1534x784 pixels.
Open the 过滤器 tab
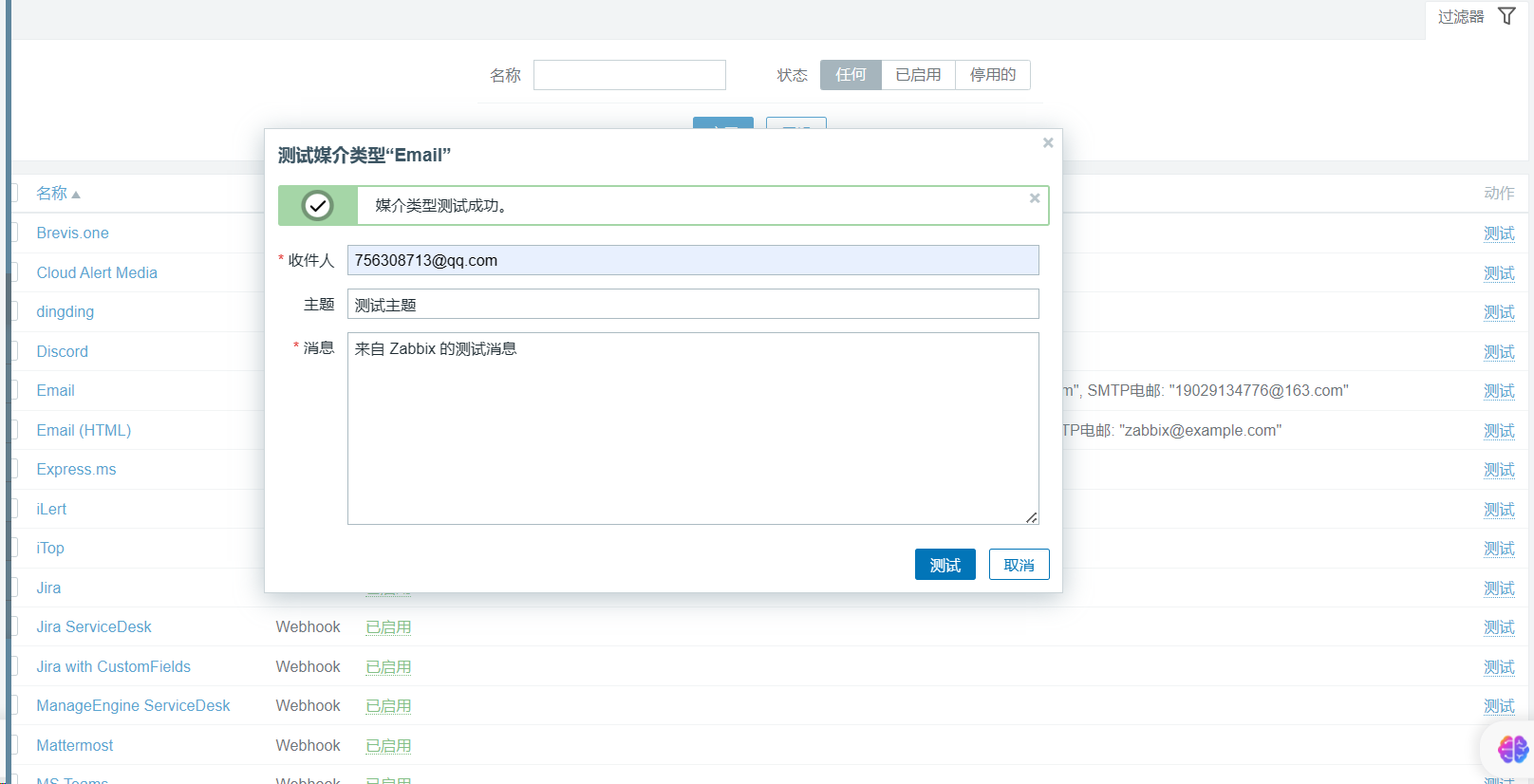pos(1477,17)
